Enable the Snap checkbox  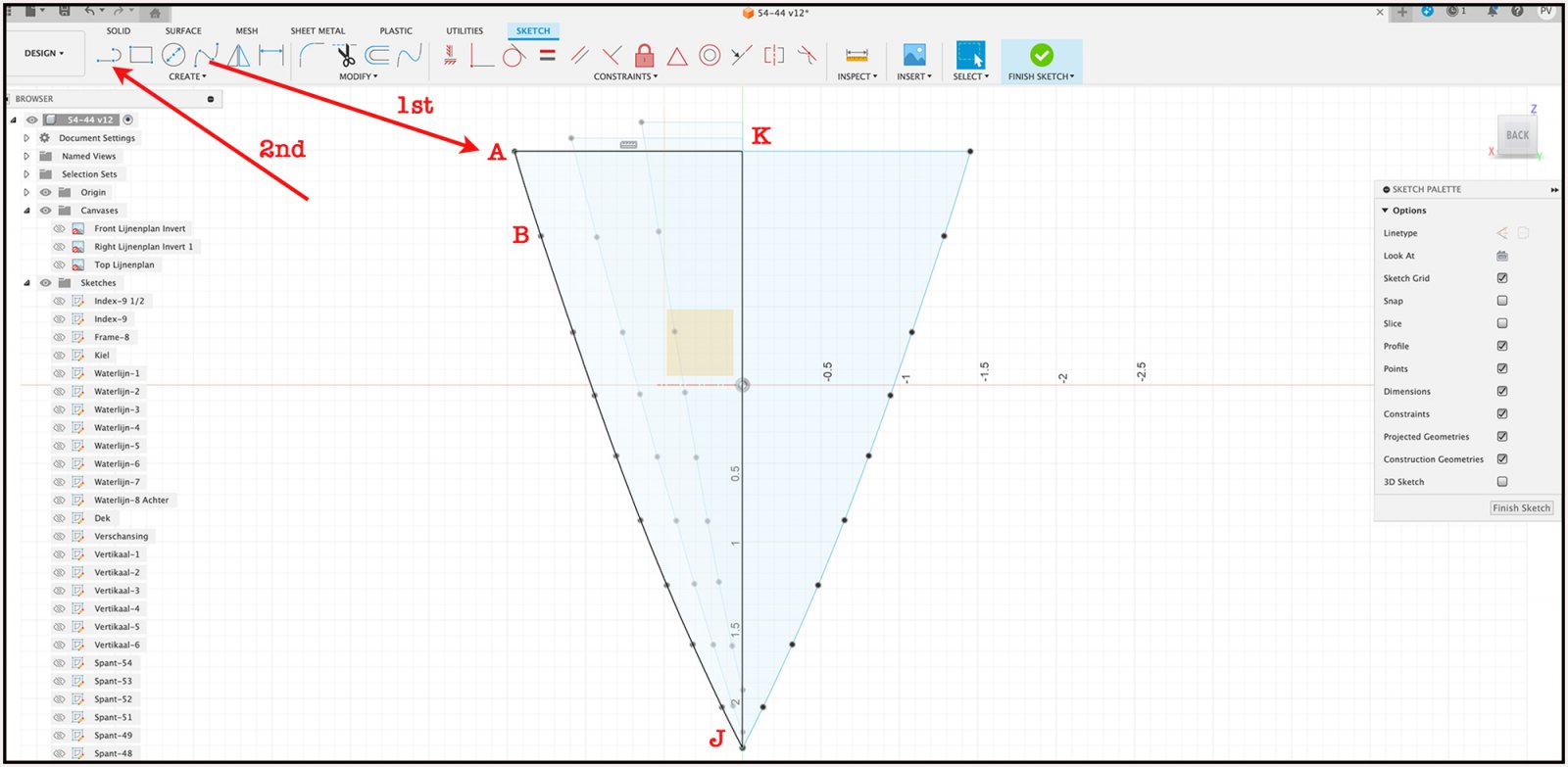tap(1502, 301)
